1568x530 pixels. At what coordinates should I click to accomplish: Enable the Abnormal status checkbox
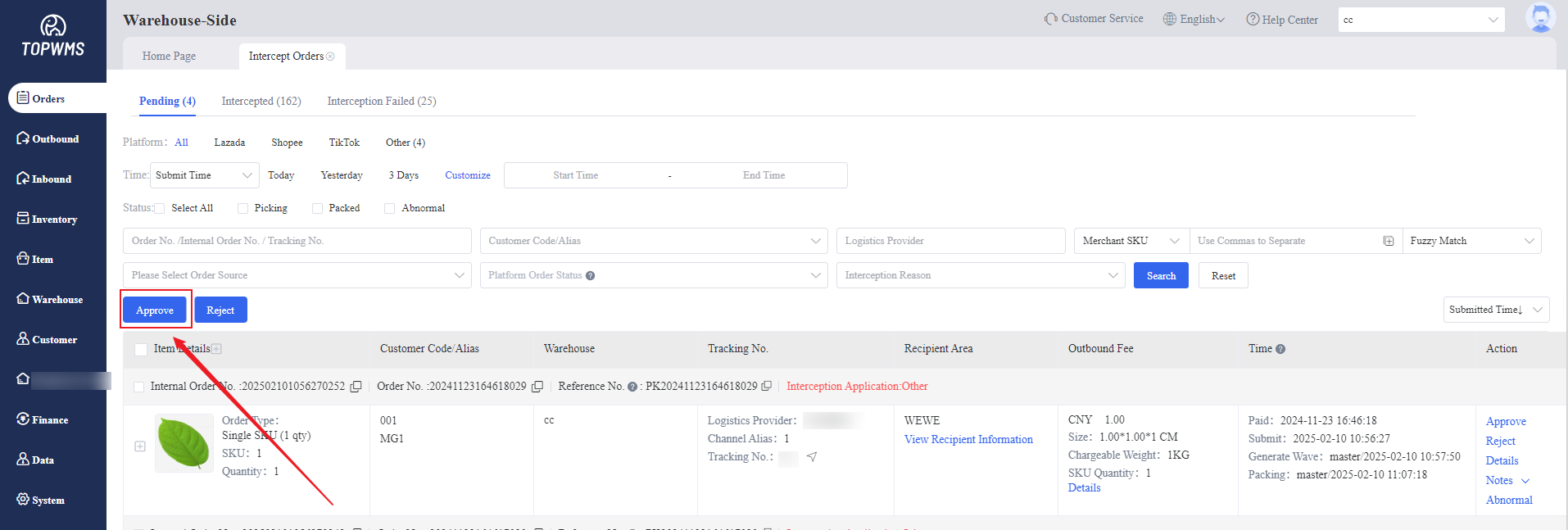pos(390,209)
